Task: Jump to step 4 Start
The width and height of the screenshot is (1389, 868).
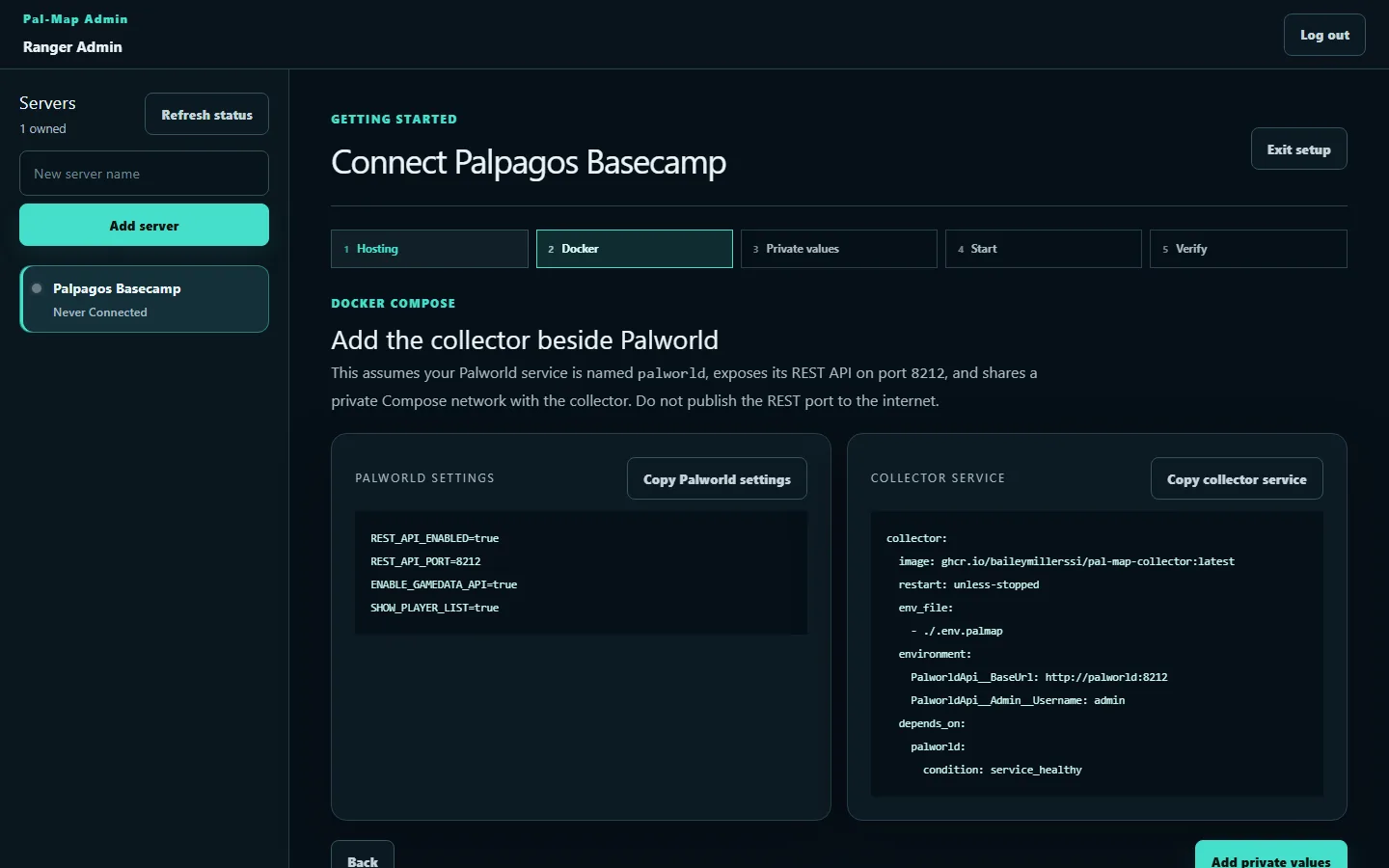Action: point(1043,249)
